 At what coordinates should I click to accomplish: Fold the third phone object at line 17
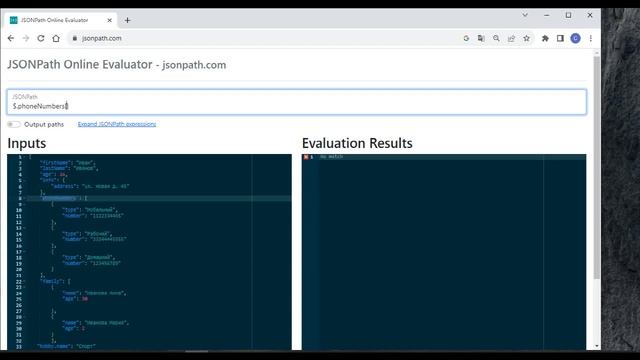coord(25,252)
